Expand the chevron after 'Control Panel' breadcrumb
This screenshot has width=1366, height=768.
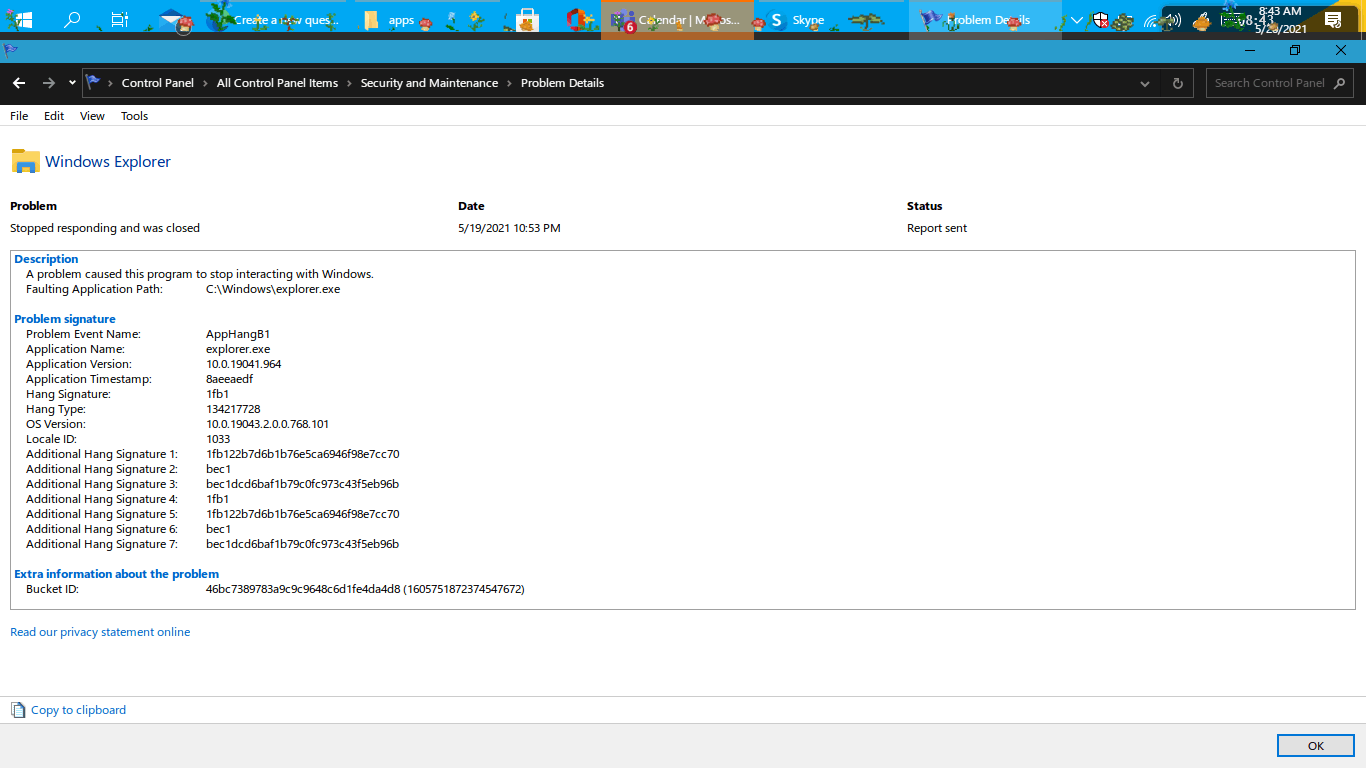(205, 83)
